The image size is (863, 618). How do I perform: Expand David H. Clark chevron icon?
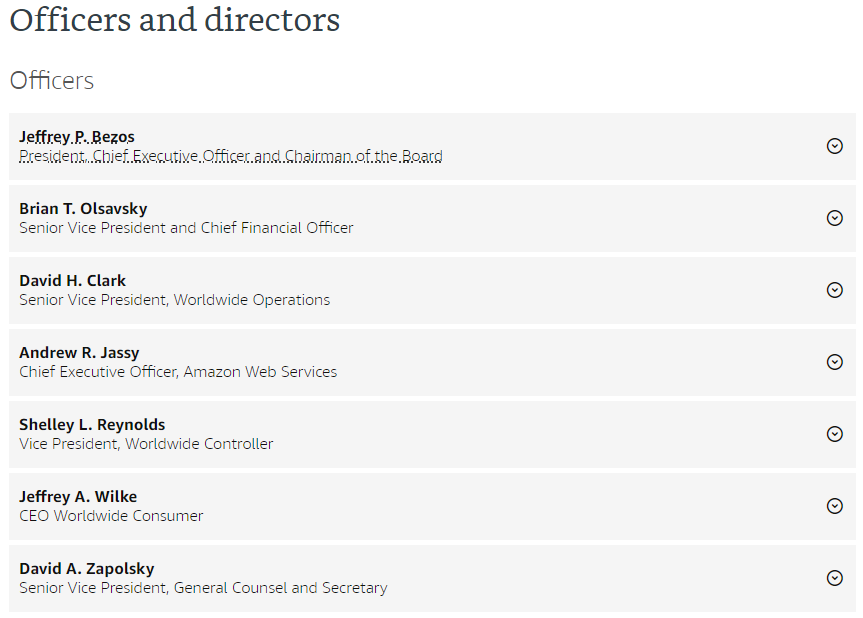[834, 290]
